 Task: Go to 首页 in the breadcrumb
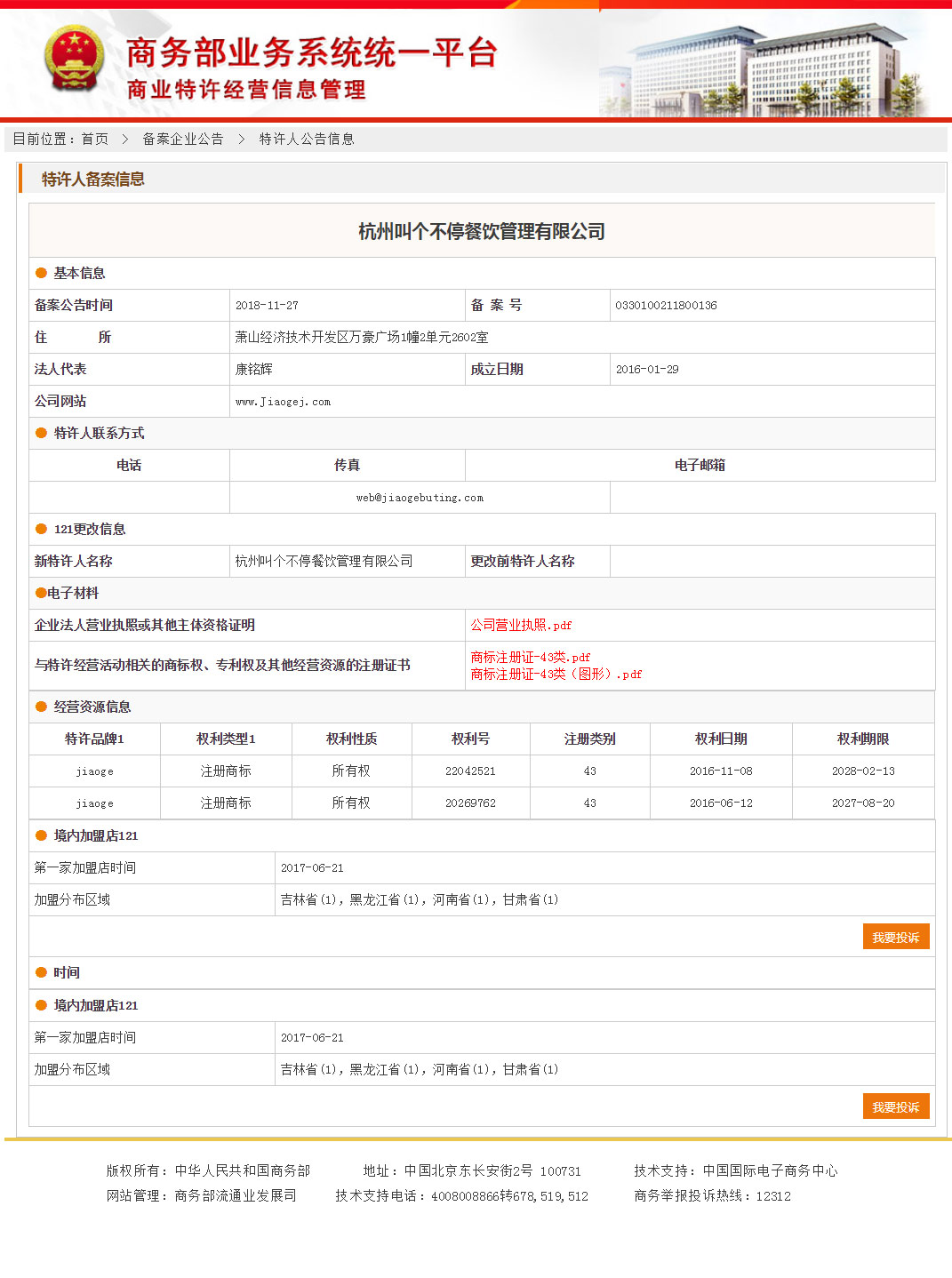pyautogui.click(x=95, y=139)
